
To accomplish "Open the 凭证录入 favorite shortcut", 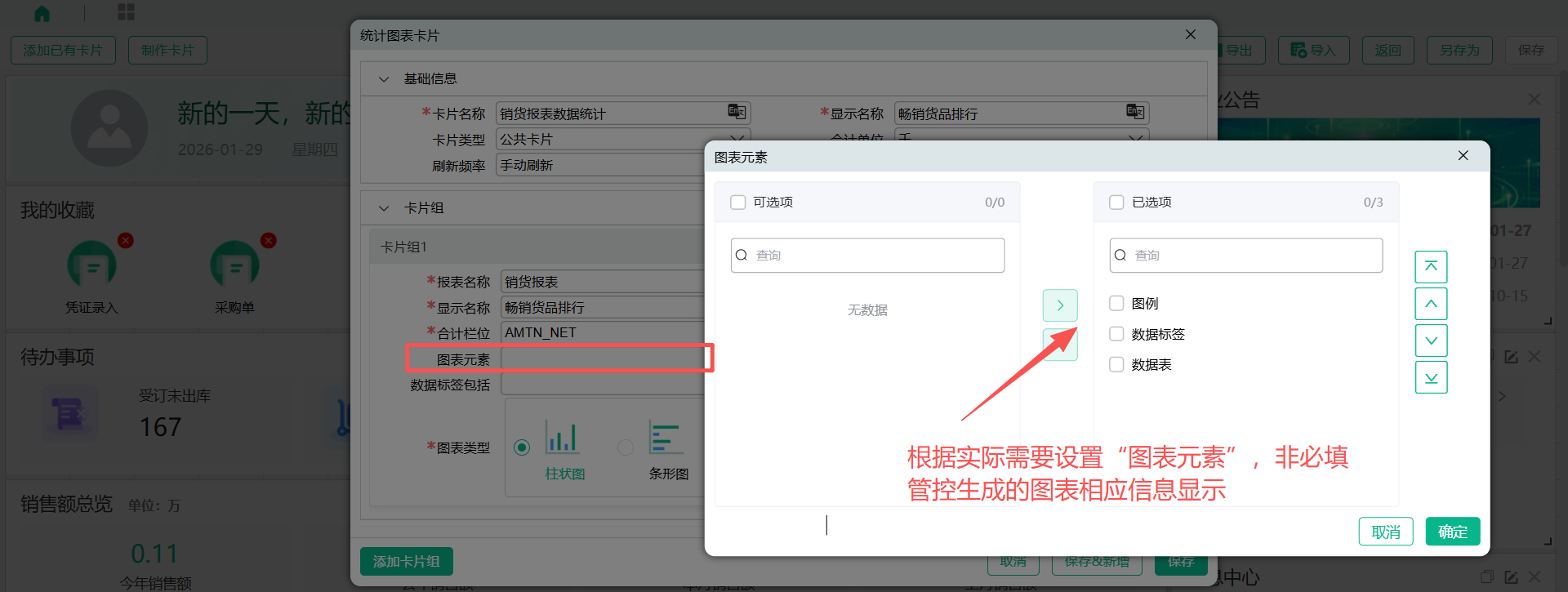I will 91,265.
